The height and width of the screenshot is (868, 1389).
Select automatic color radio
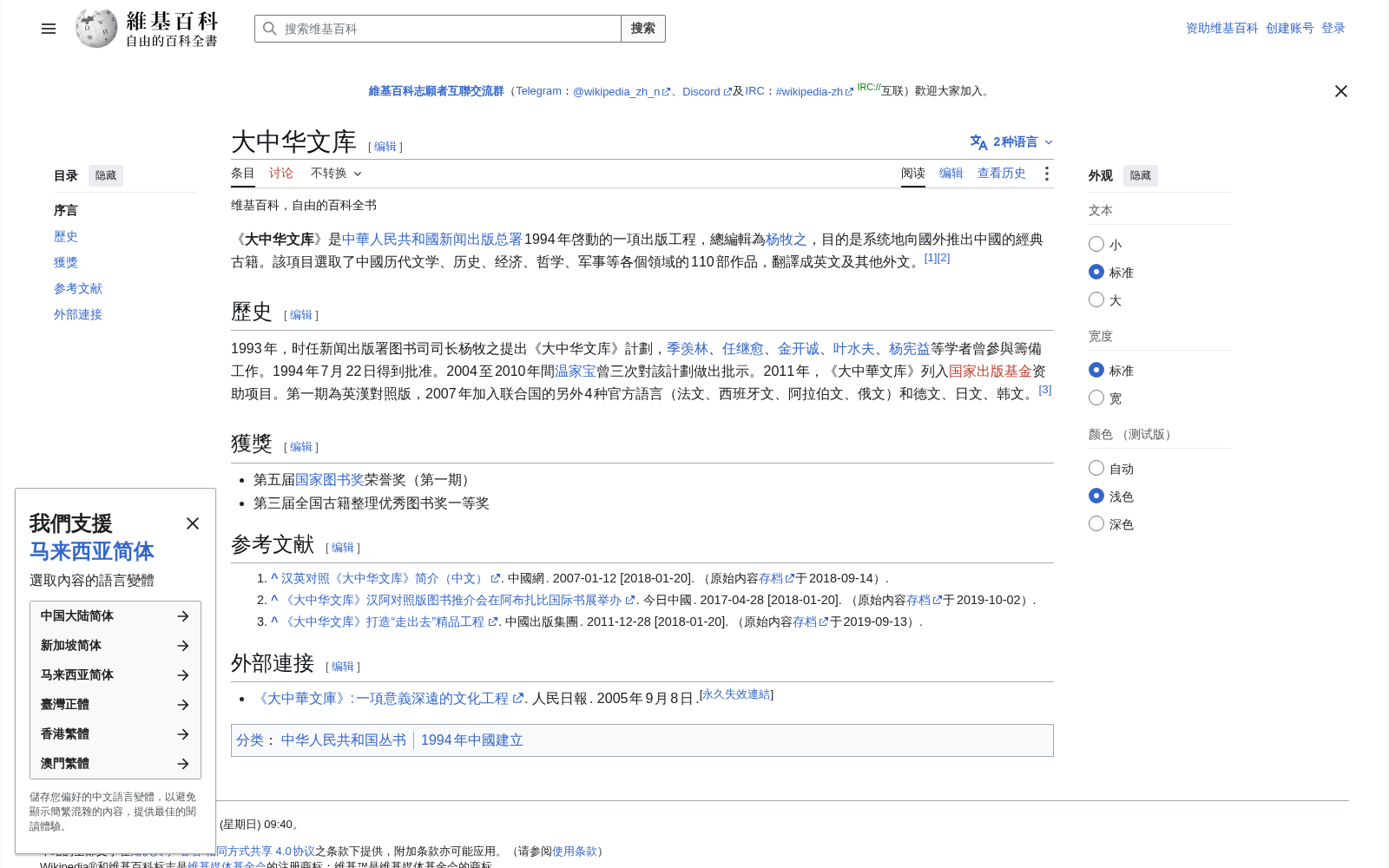(x=1096, y=469)
